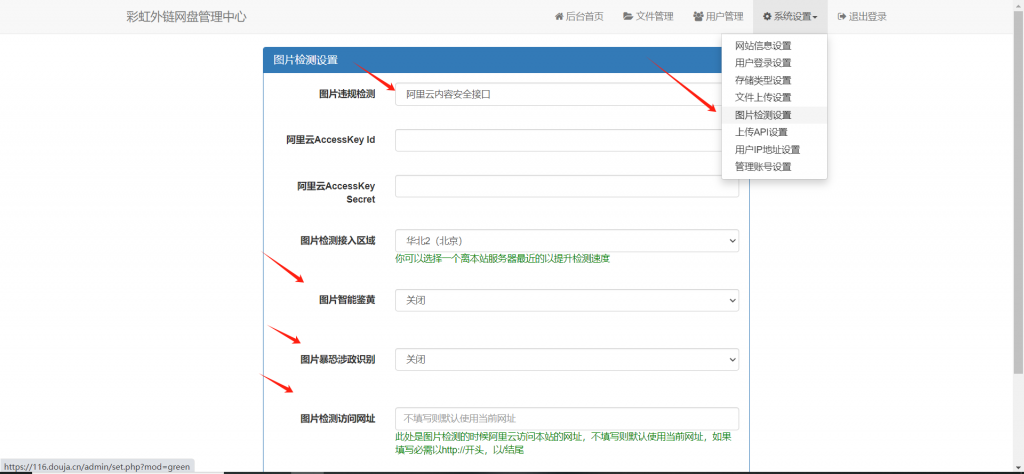Select 存储类型设置 from the menu

pyautogui.click(x=774, y=80)
